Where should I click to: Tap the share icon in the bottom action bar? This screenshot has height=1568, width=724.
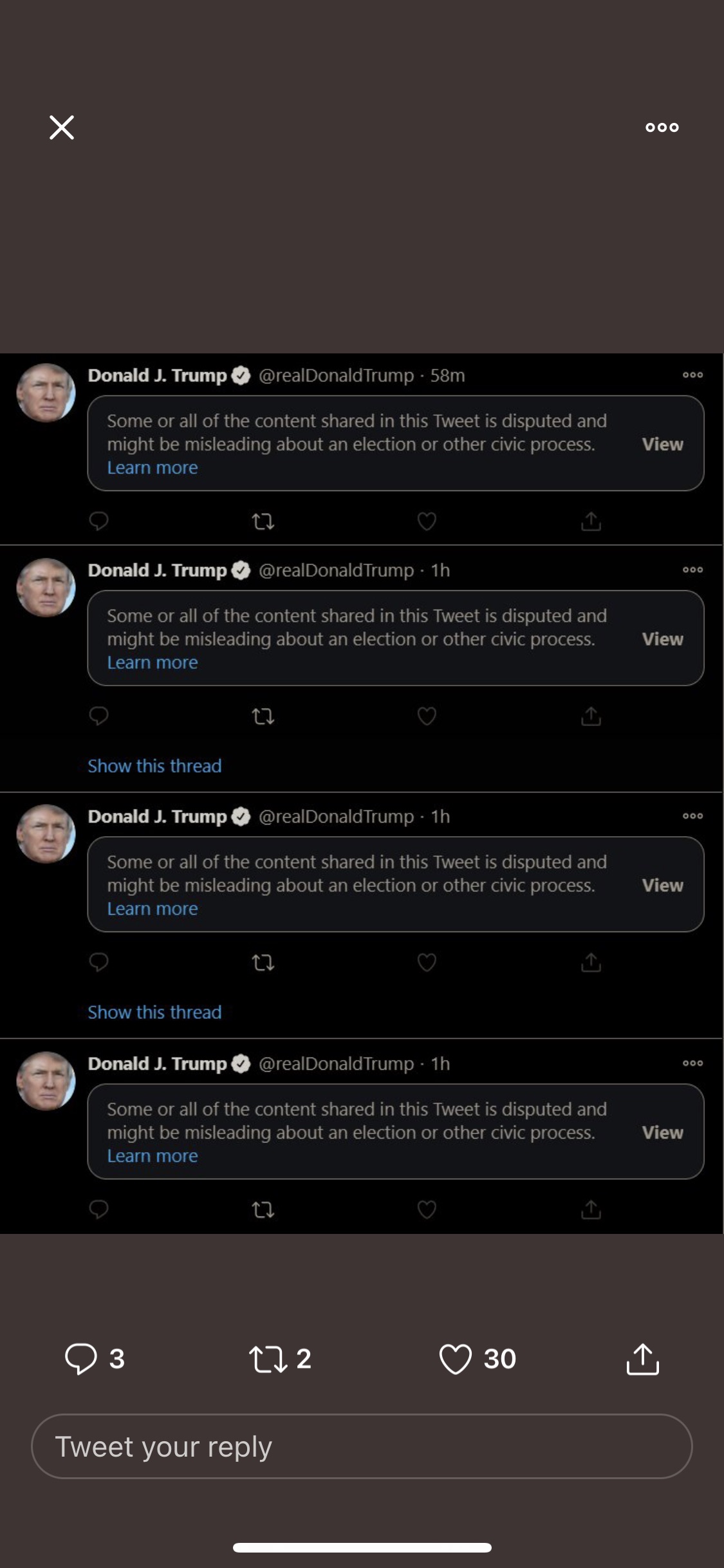click(x=642, y=1358)
